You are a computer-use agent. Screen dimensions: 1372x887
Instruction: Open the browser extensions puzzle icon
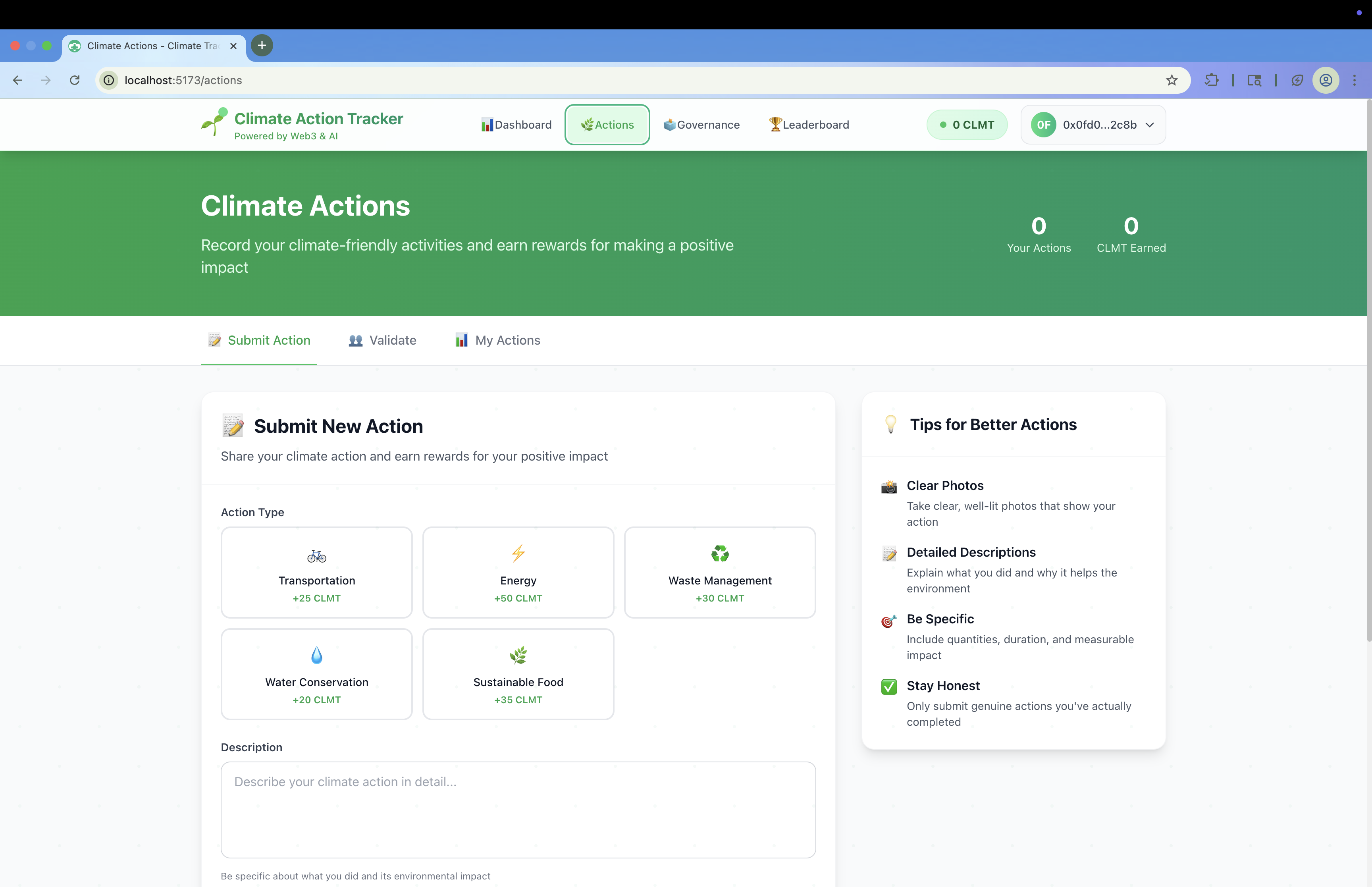pos(1211,80)
